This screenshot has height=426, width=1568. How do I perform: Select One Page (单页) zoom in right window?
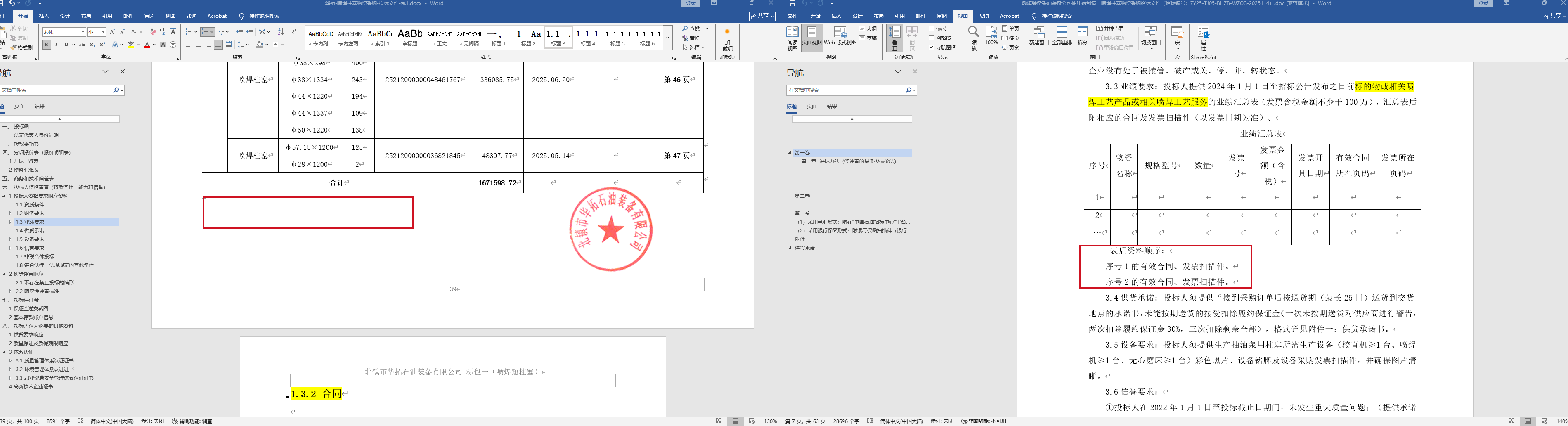(x=1010, y=28)
